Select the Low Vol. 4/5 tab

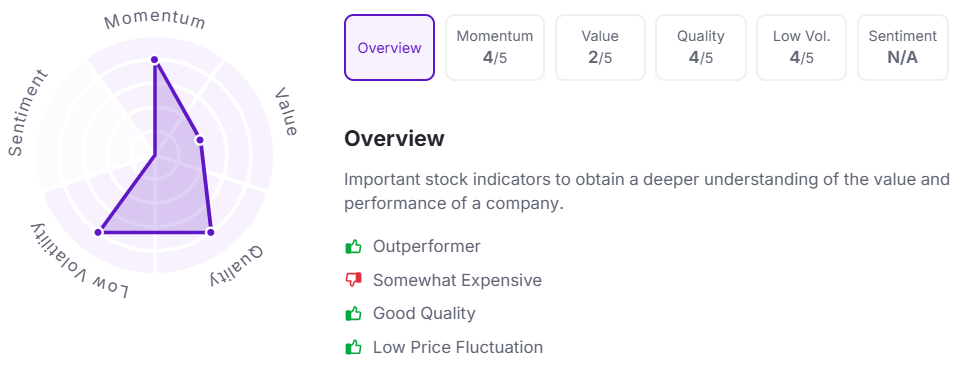[801, 48]
